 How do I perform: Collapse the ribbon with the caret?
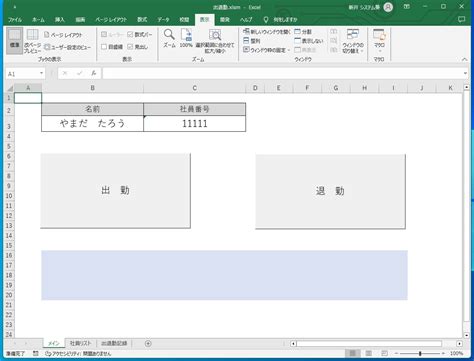465,59
